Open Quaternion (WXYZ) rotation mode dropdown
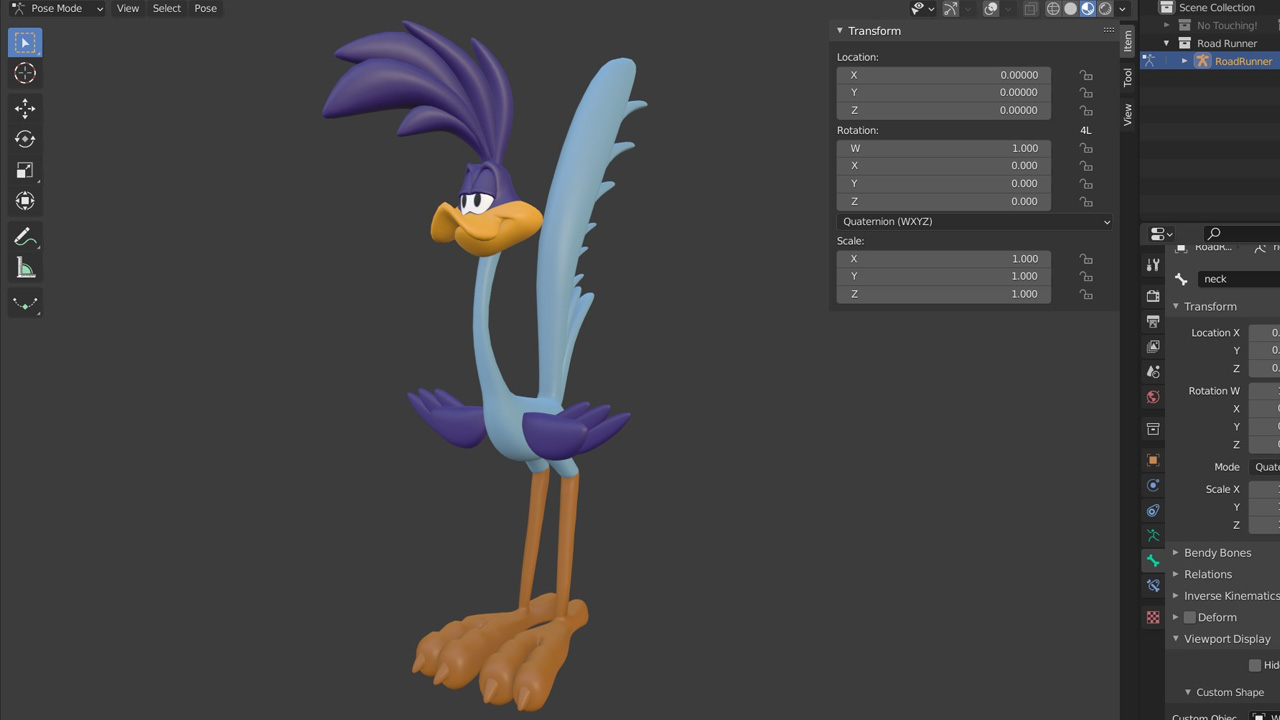This screenshot has width=1280, height=720. (974, 222)
